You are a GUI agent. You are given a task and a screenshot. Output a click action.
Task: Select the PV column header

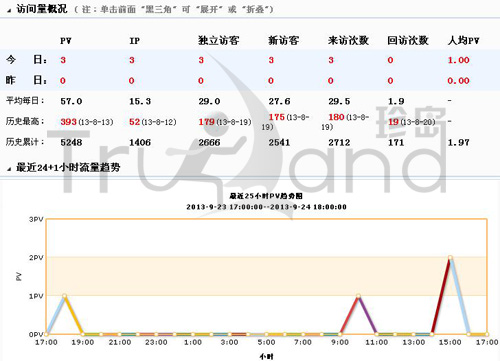(66, 41)
